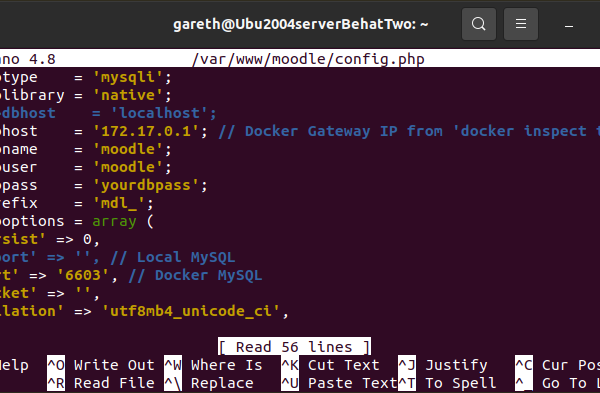The image size is (600, 393).
Task: Click the 'moodle' value on the user line
Action: pos(128,167)
